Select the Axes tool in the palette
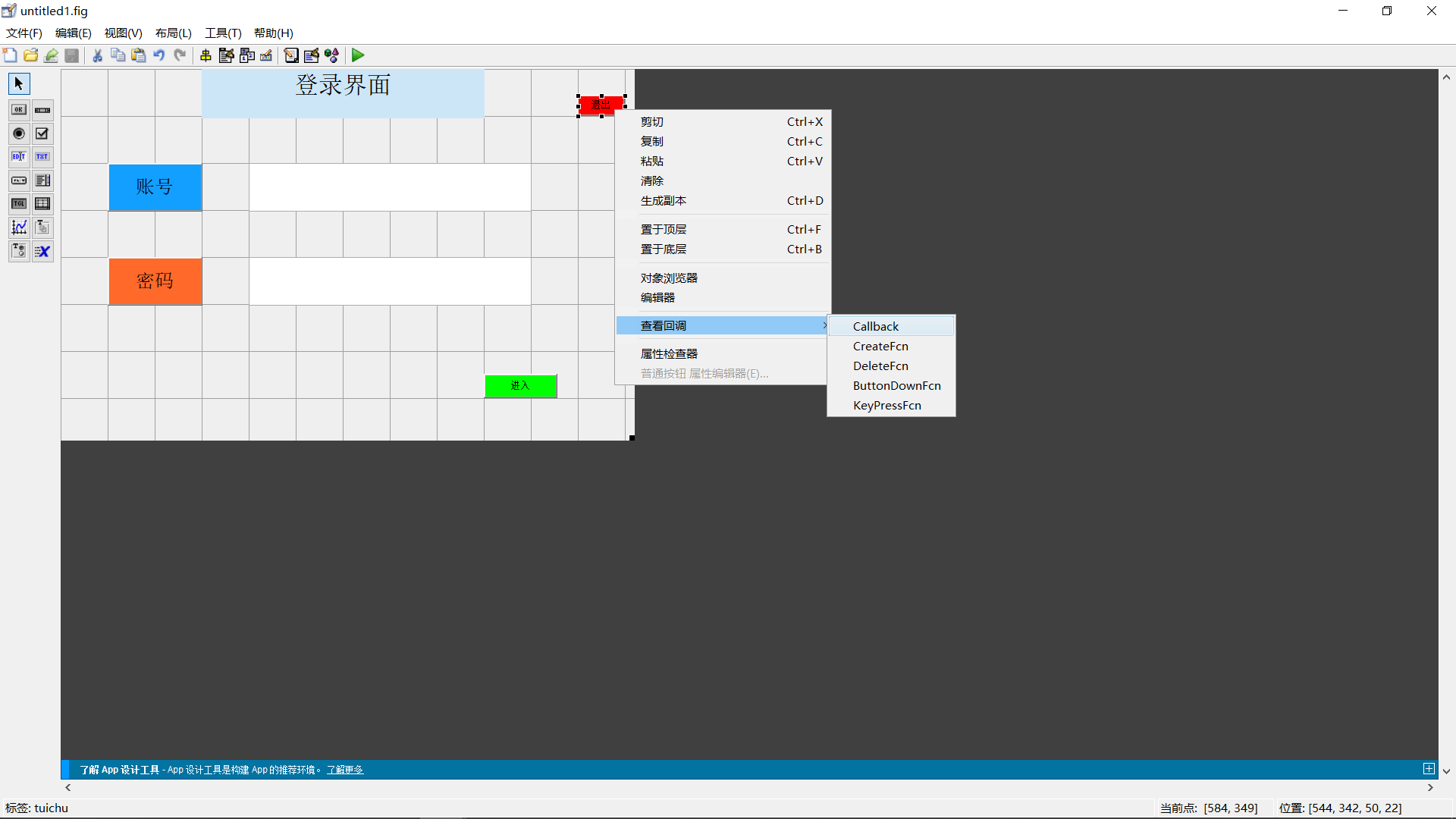Image resolution: width=1456 pixels, height=819 pixels. (x=18, y=227)
